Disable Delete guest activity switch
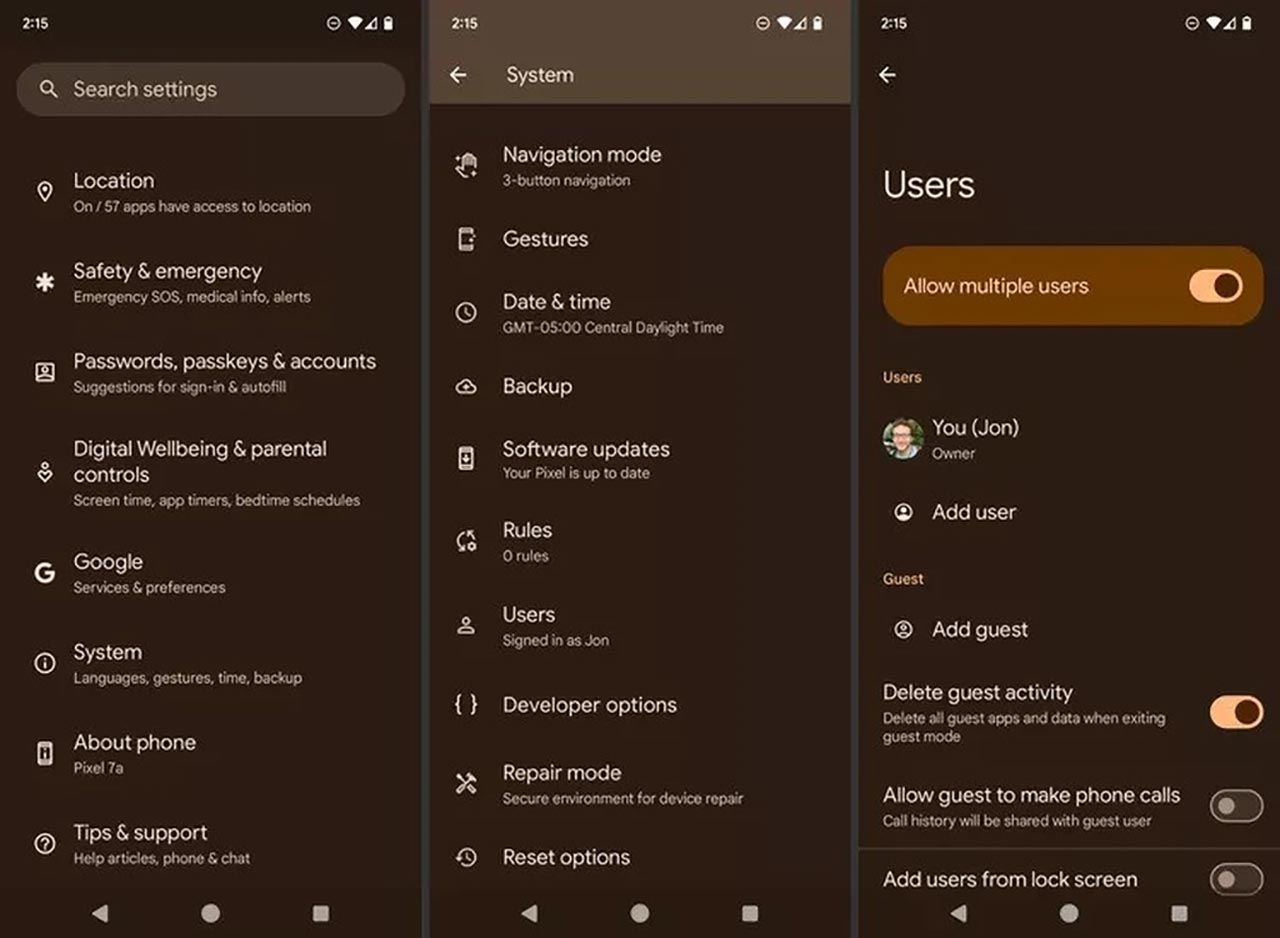This screenshot has height=938, width=1280. point(1237,712)
